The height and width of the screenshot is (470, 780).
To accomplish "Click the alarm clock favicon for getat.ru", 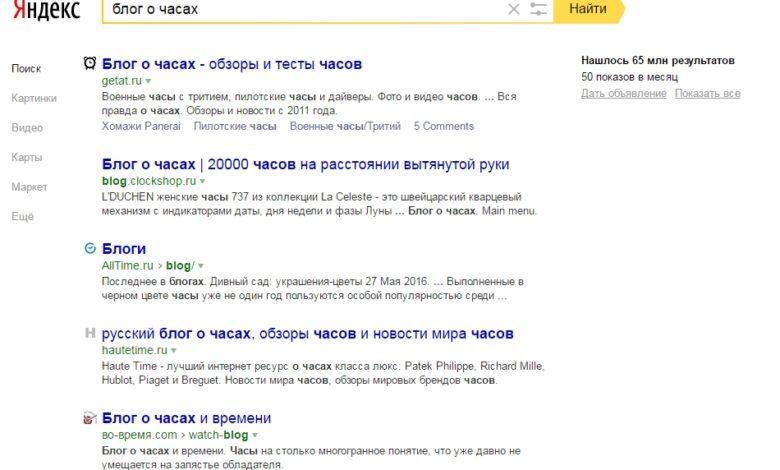I will (90, 63).
